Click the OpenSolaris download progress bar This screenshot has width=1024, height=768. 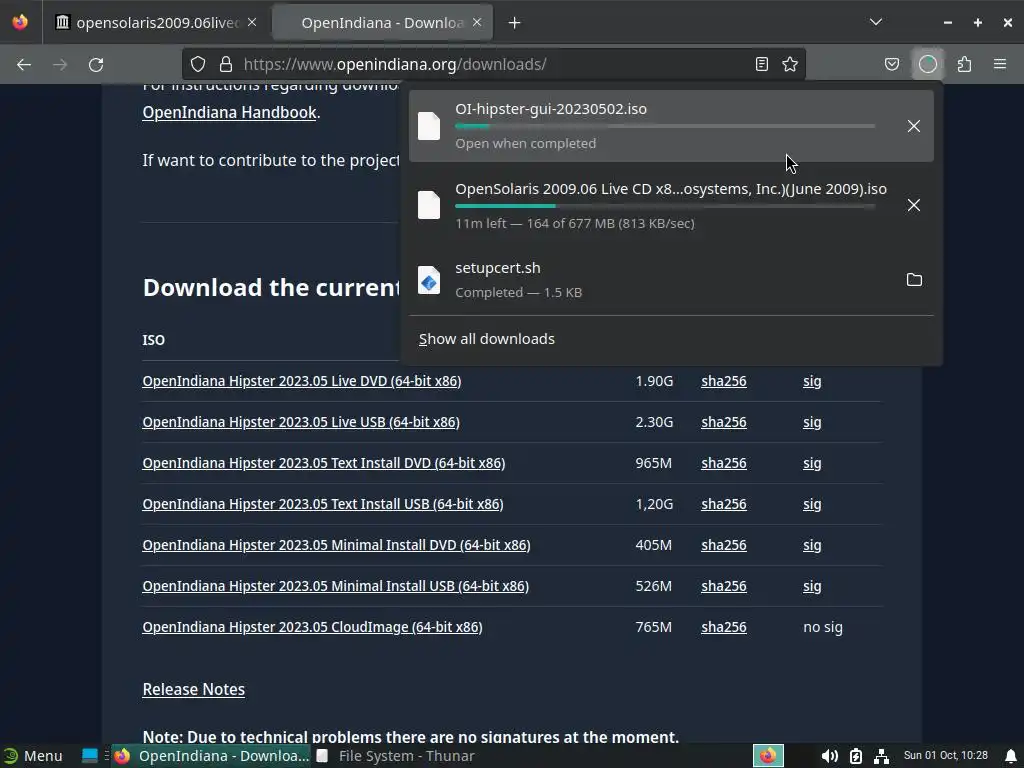tap(665, 206)
